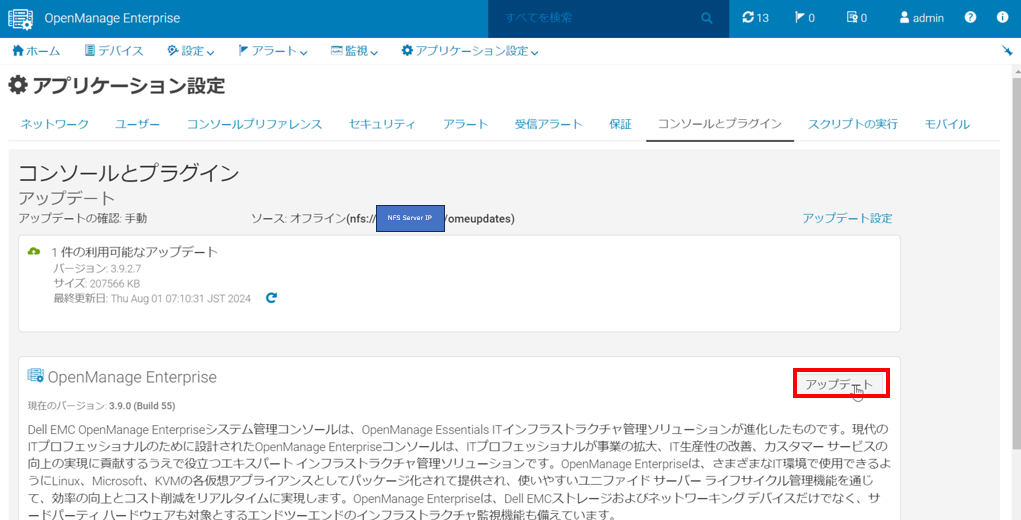Click the 1 件の利用可能なアップデート text
Viewport: 1021px width, 520px height.
coord(135,252)
